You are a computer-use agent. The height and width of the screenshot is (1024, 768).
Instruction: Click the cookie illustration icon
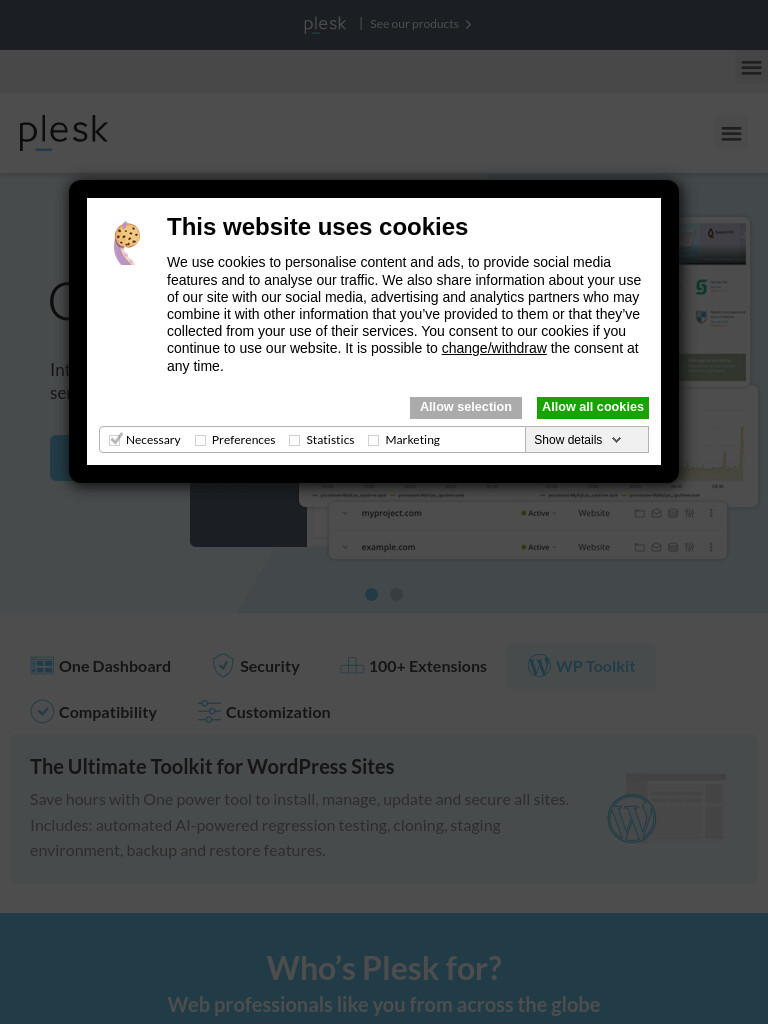(x=127, y=243)
